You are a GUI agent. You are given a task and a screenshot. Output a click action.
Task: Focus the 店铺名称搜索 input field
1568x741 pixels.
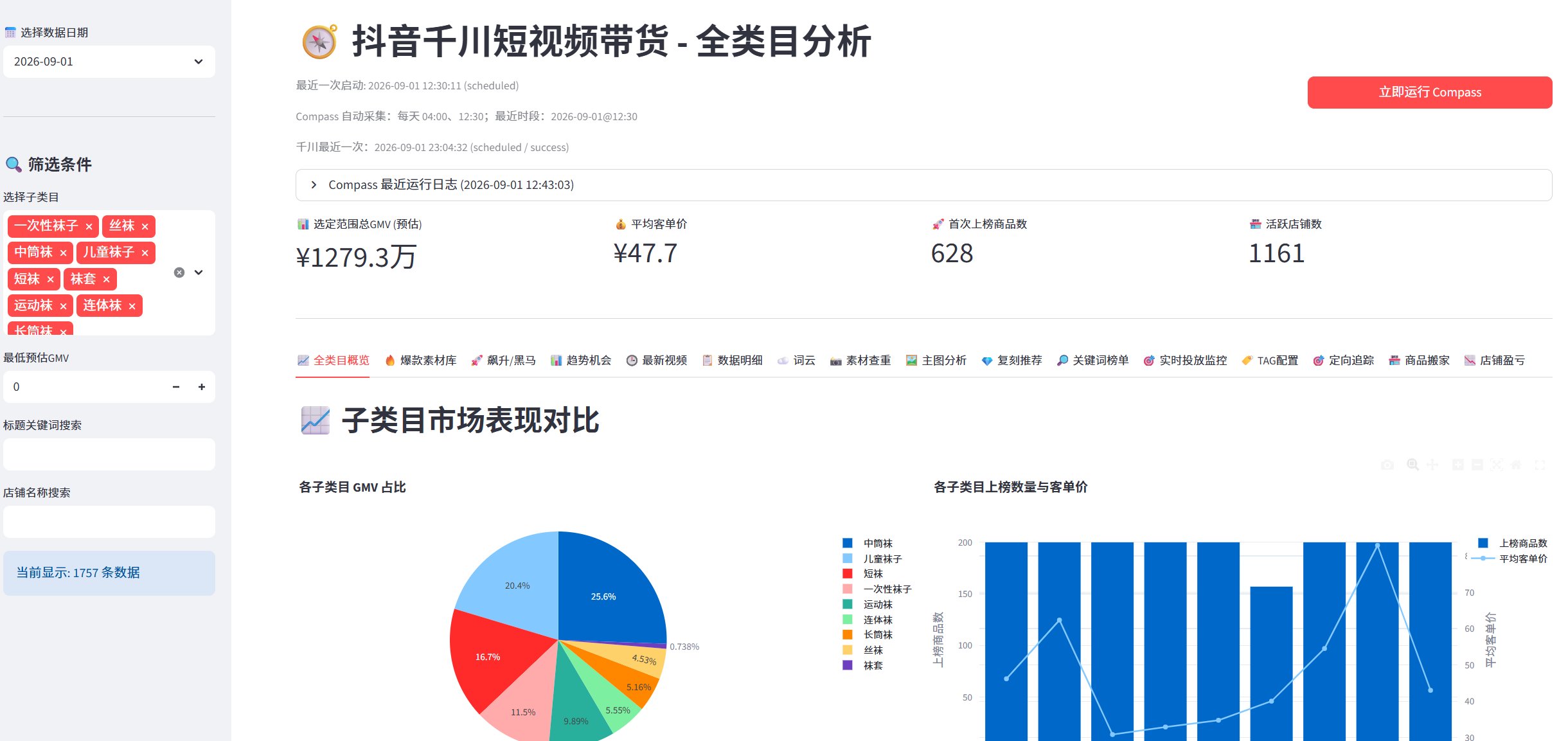pos(109,522)
